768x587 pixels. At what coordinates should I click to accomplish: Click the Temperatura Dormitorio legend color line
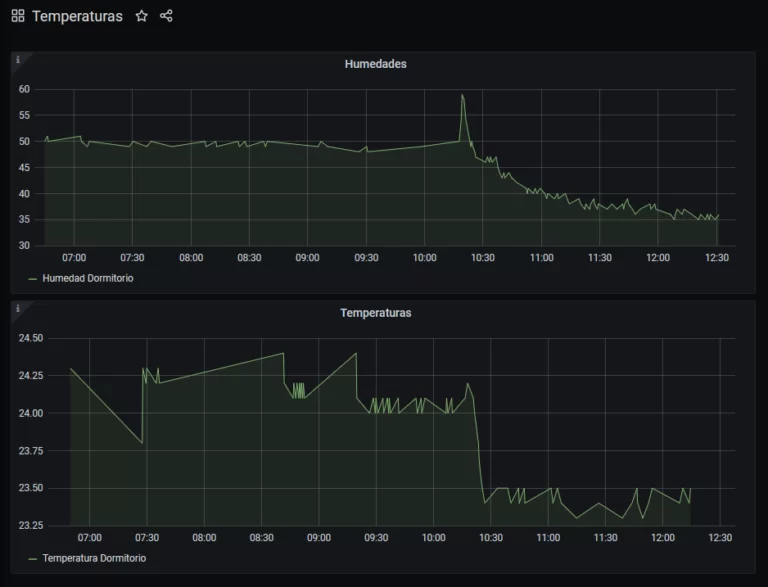tap(33, 558)
